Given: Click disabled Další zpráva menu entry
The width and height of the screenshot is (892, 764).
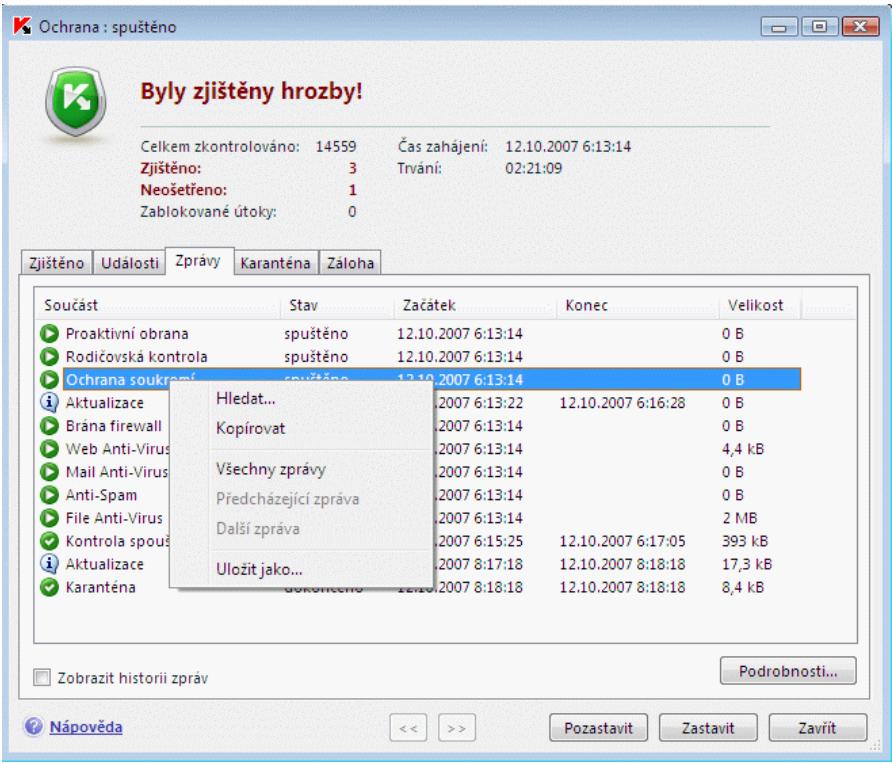Looking at the screenshot, I should 302,528.
